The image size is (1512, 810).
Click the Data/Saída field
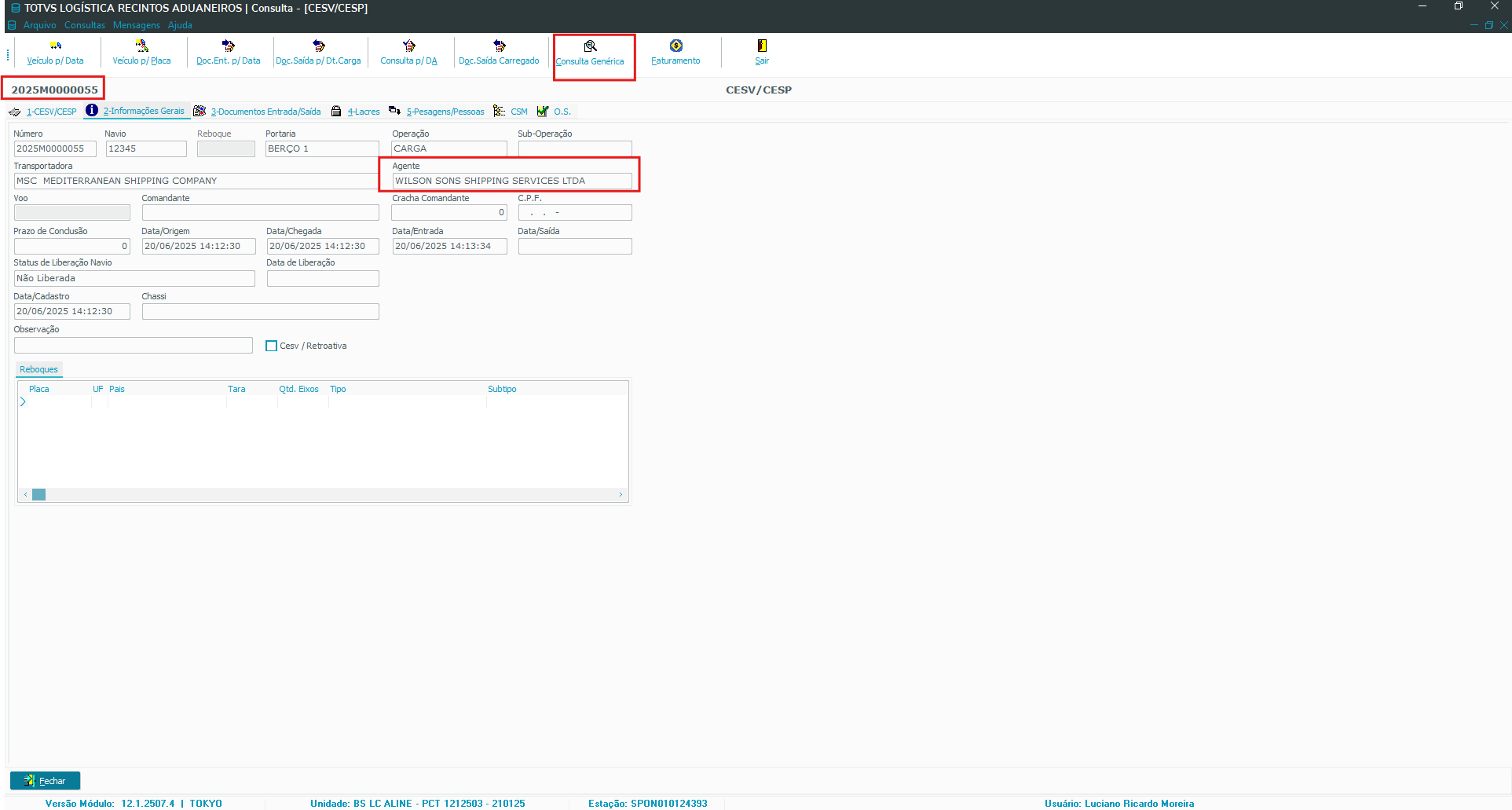point(575,246)
